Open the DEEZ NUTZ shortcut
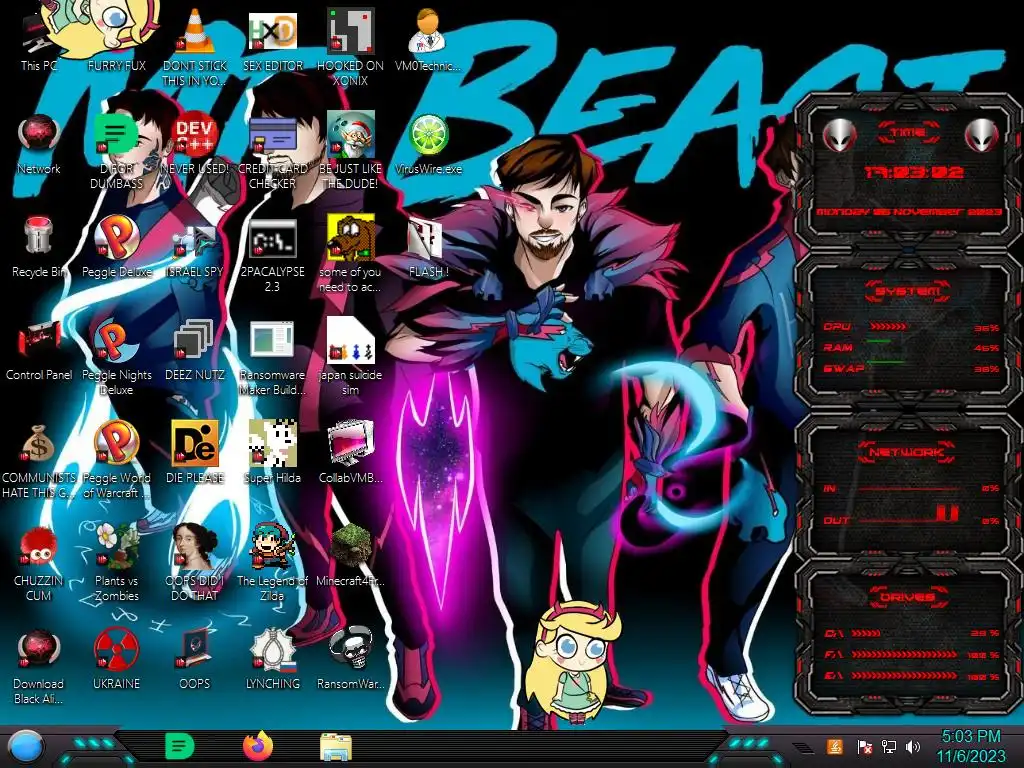 coord(195,349)
